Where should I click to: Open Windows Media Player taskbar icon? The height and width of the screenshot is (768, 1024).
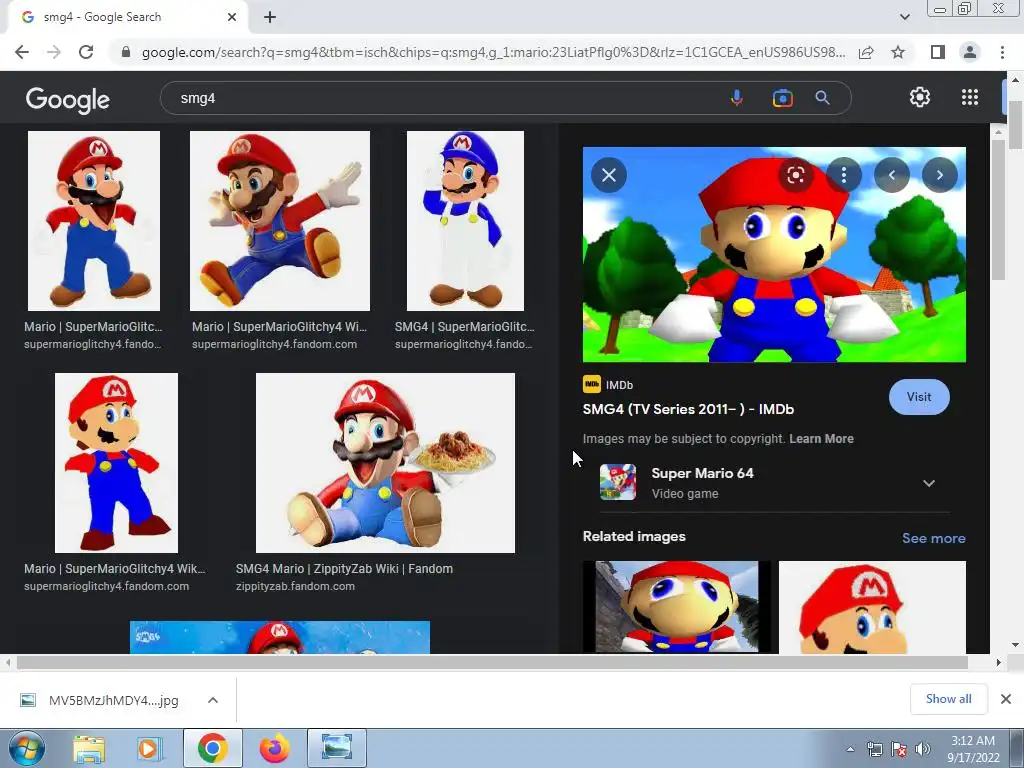pos(148,748)
